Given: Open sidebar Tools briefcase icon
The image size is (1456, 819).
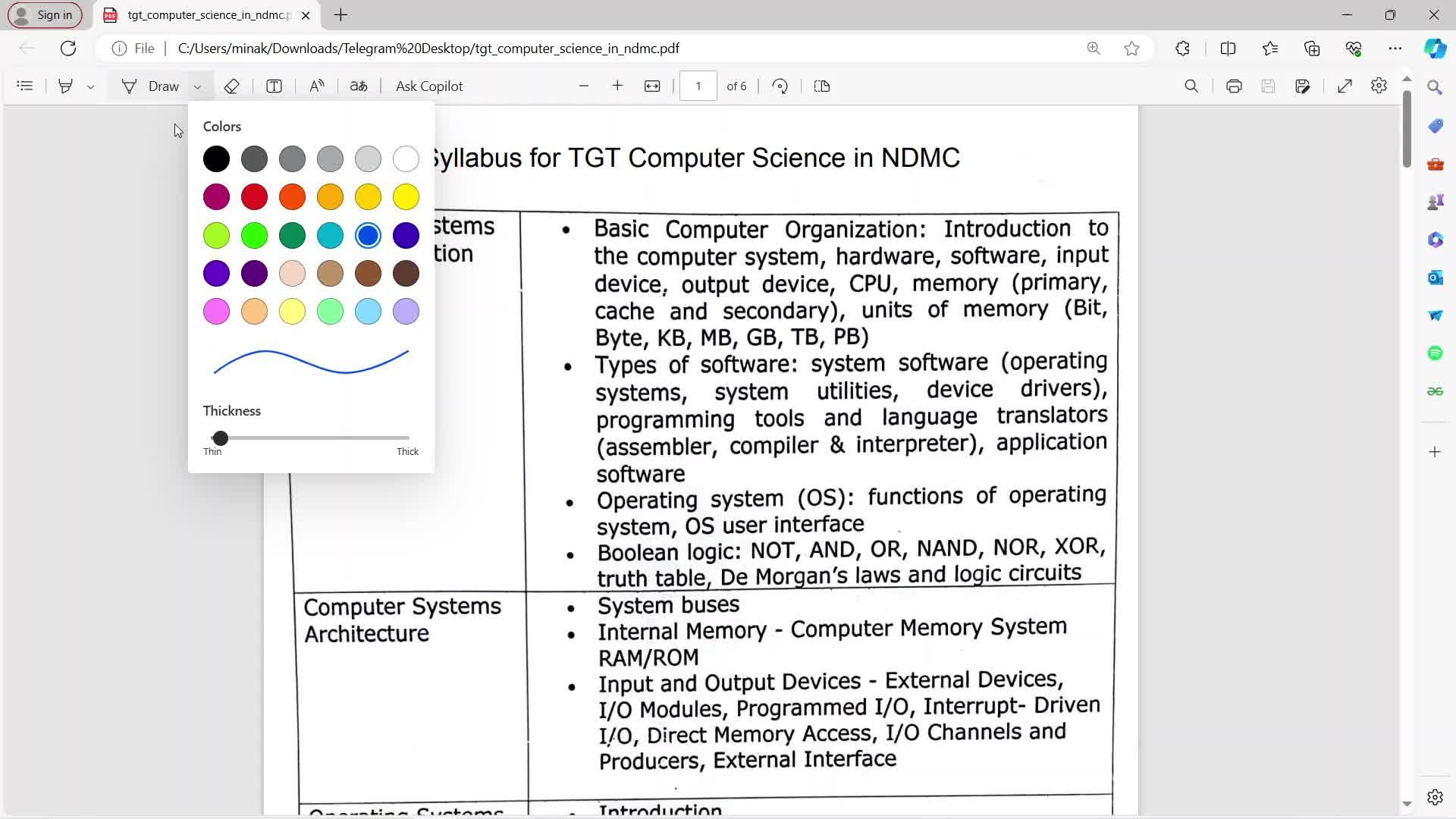Looking at the screenshot, I should point(1435,164).
